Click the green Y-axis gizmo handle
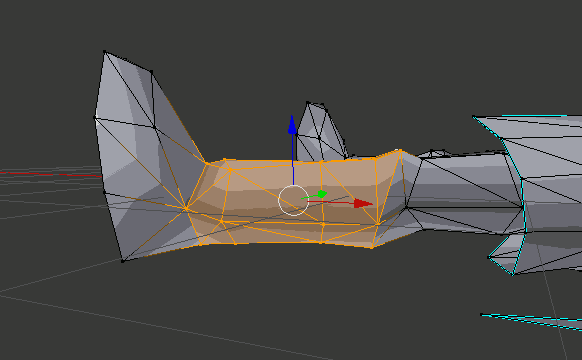The height and width of the screenshot is (360, 582). click(322, 194)
